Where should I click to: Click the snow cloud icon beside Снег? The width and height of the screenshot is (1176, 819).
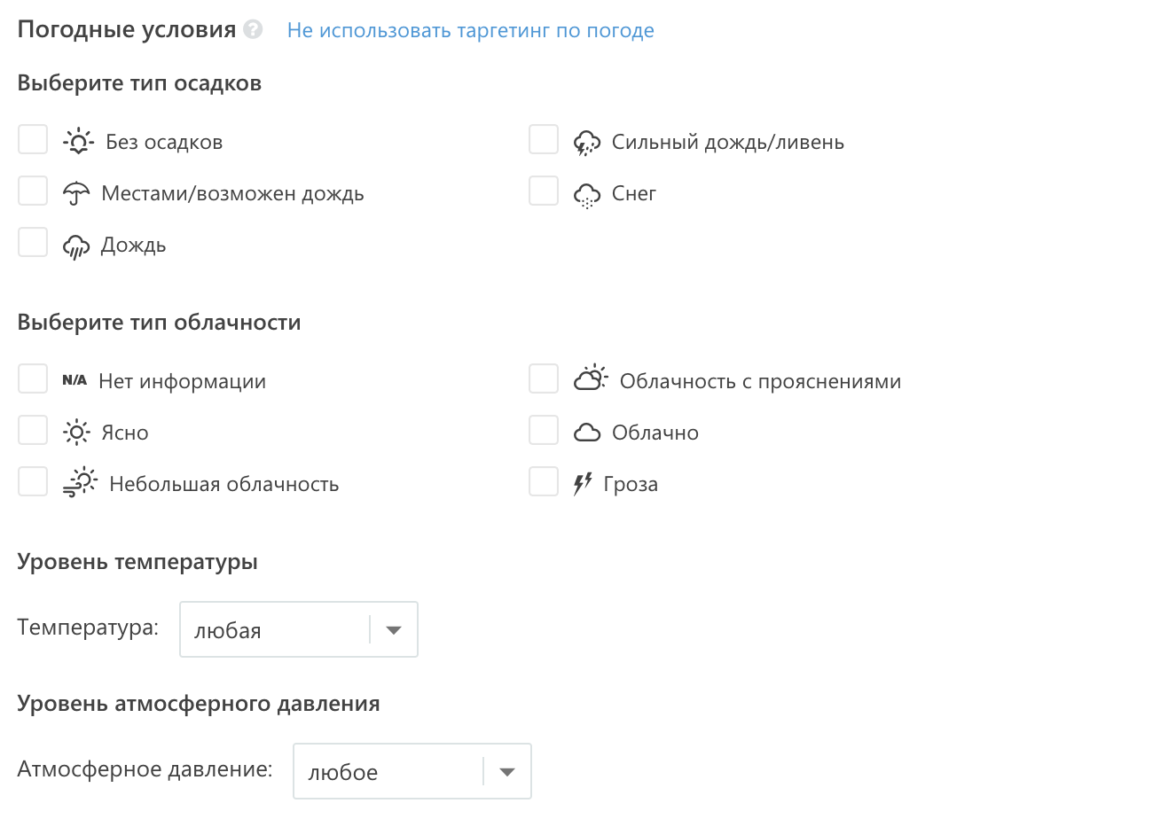tap(587, 194)
